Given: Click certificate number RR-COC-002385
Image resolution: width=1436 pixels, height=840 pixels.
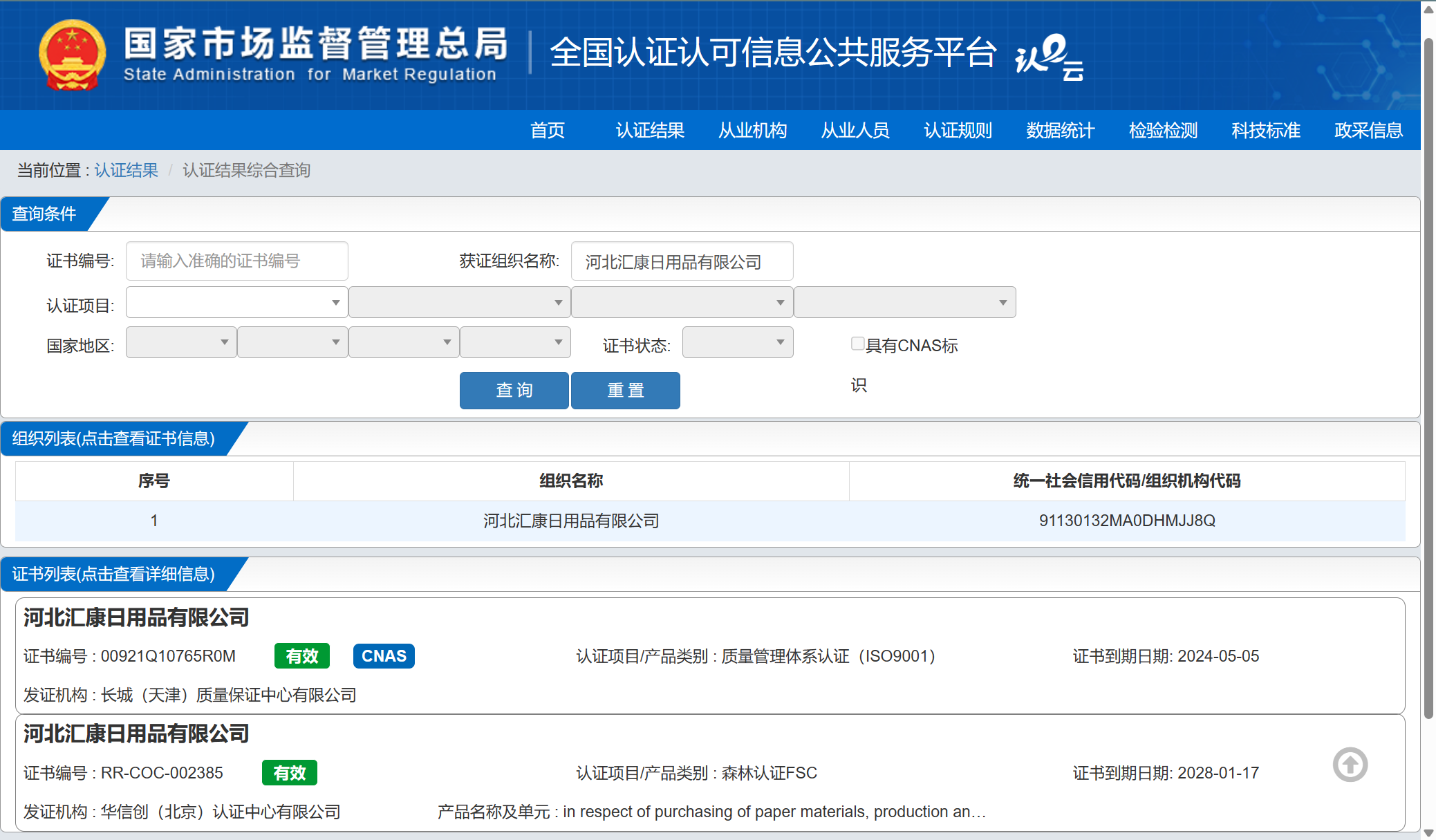Looking at the screenshot, I should [162, 773].
